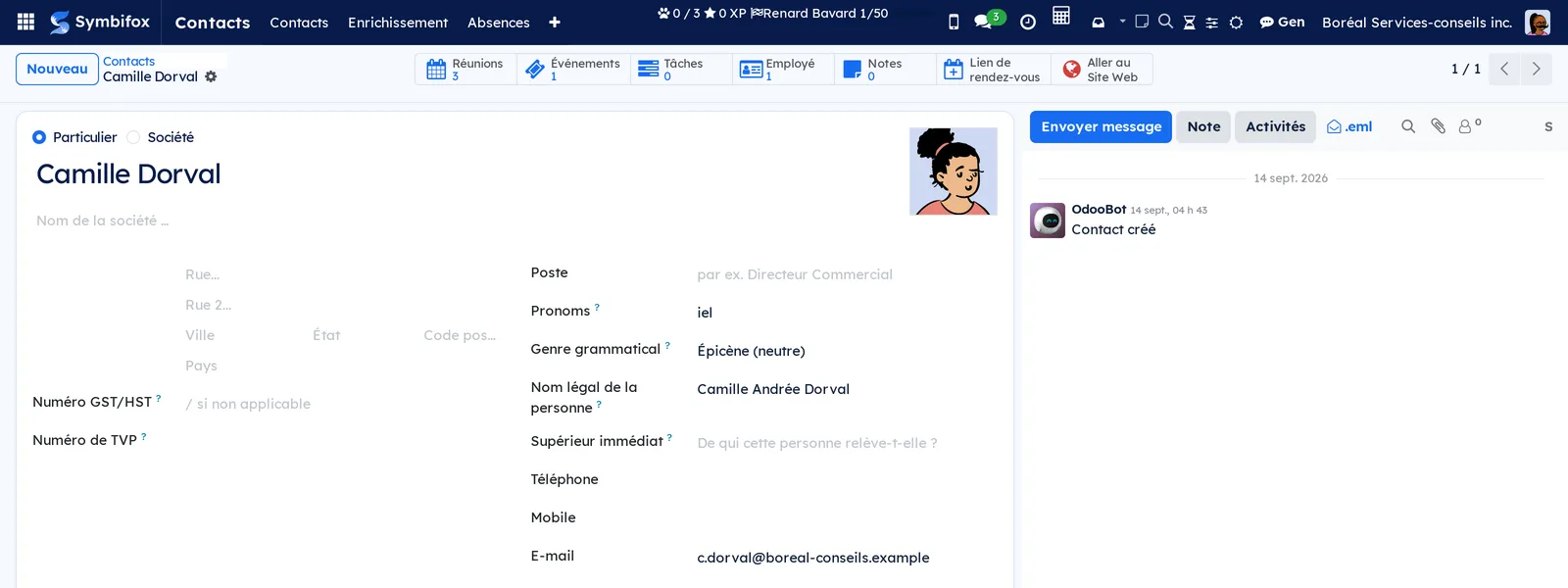
Task: Open the Notes stat button
Action: click(x=885, y=69)
